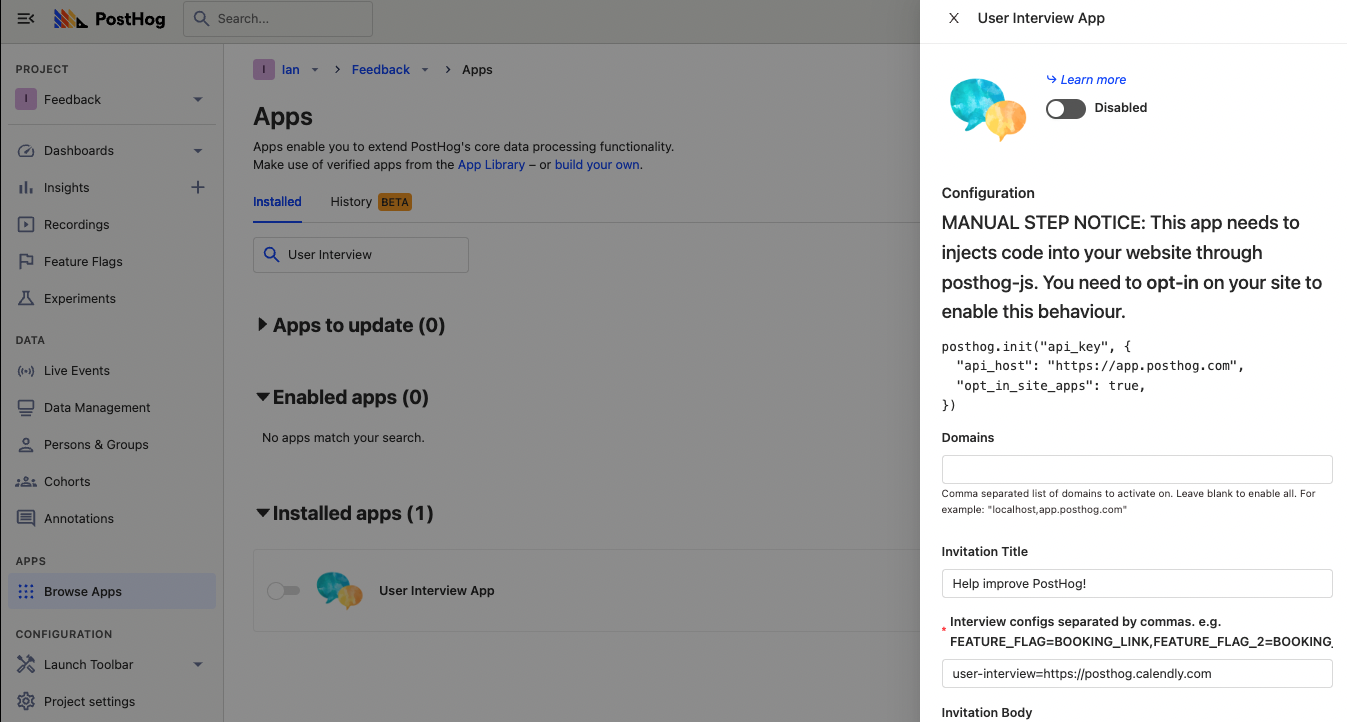Image resolution: width=1347 pixels, height=722 pixels.
Task: Click the plus icon next to Insights
Action: pos(198,187)
